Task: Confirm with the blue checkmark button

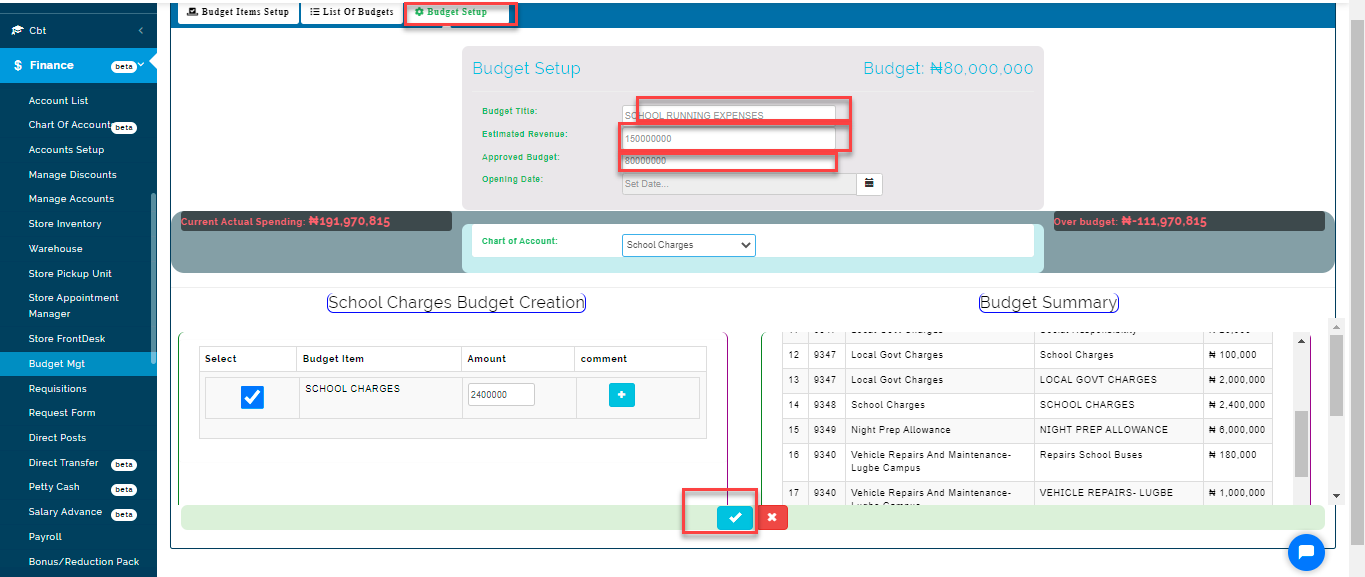Action: click(x=735, y=518)
